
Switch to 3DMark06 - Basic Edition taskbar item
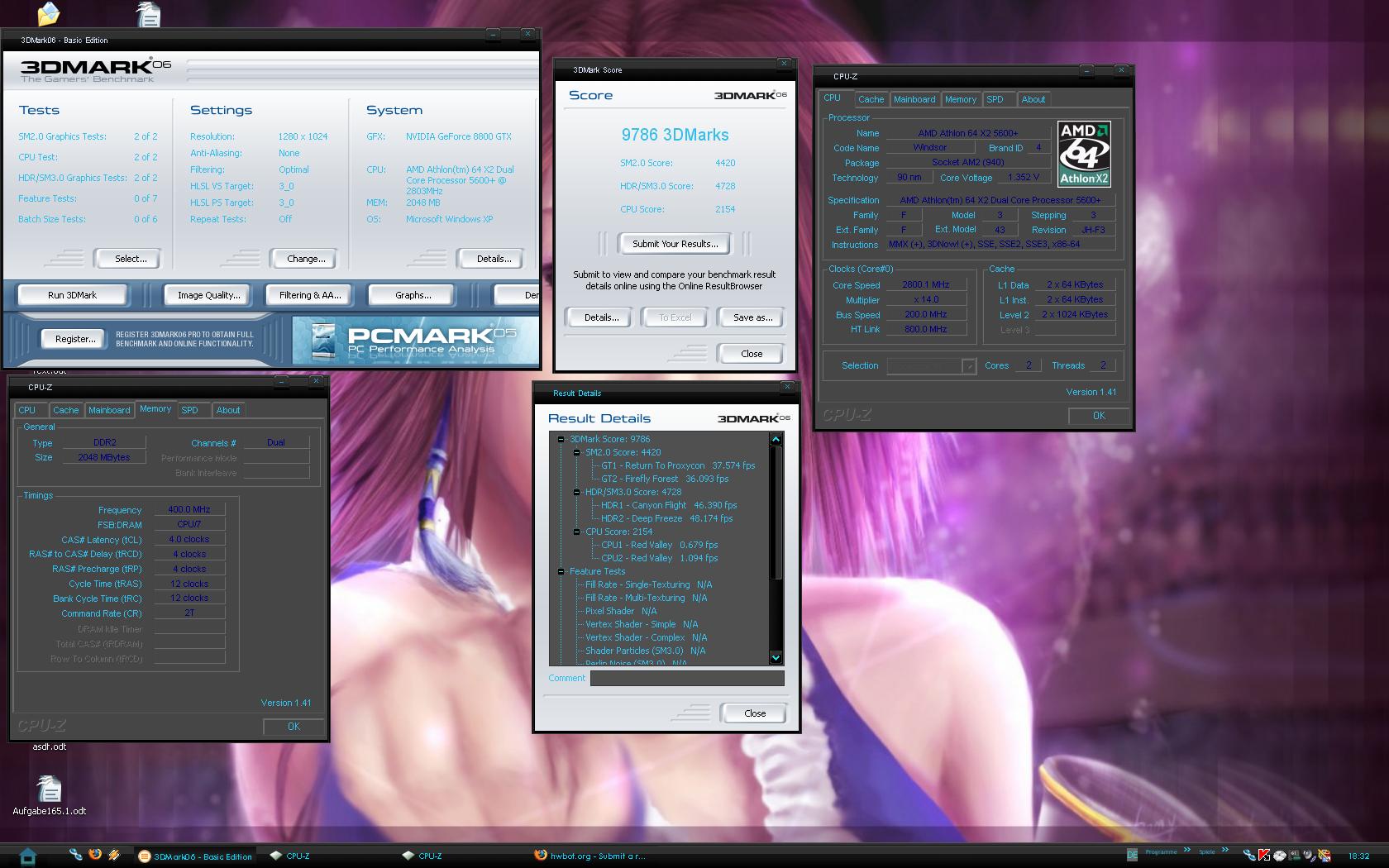(x=195, y=856)
